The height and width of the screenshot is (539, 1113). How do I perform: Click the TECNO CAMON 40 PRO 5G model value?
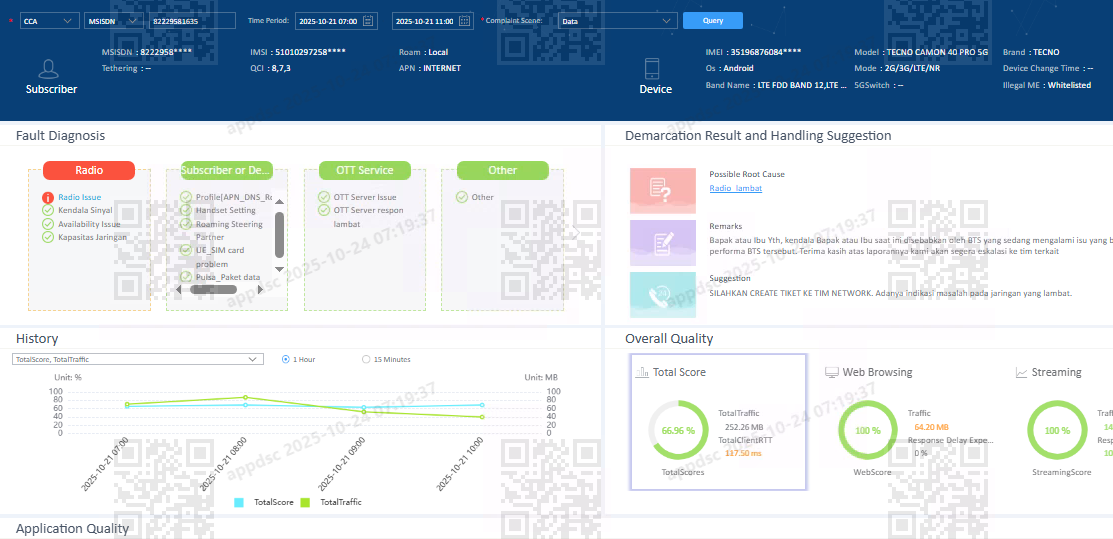[x=937, y=53]
